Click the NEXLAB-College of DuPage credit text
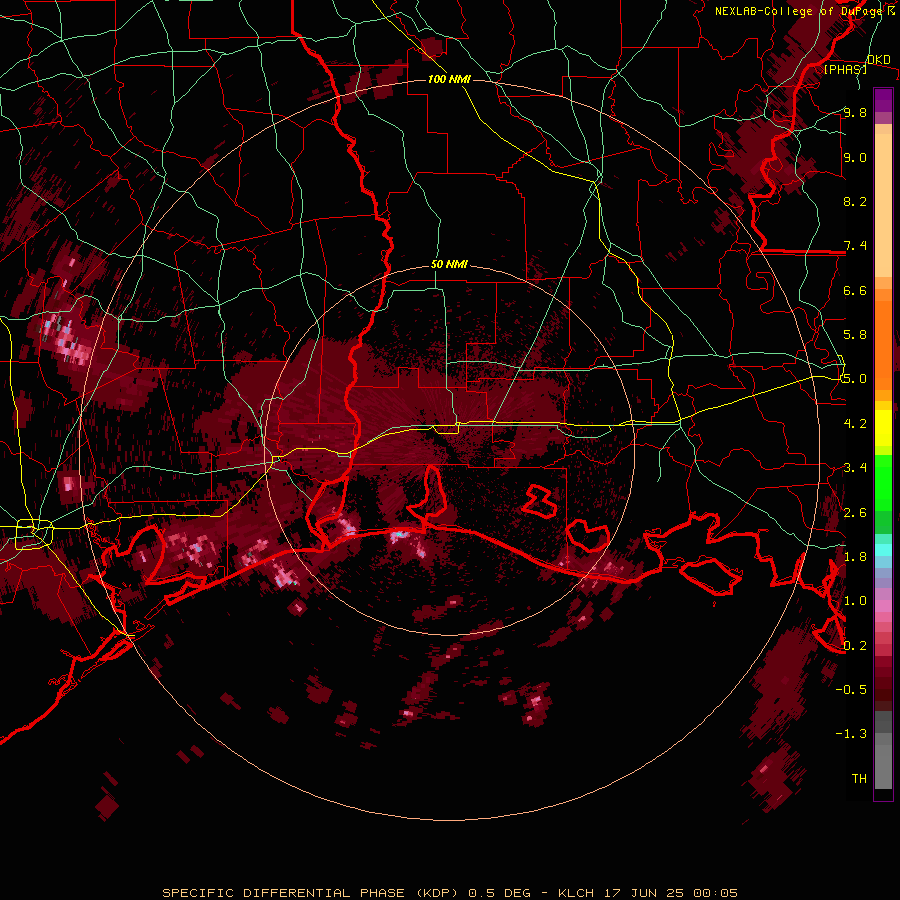900x900 pixels. pos(805,11)
